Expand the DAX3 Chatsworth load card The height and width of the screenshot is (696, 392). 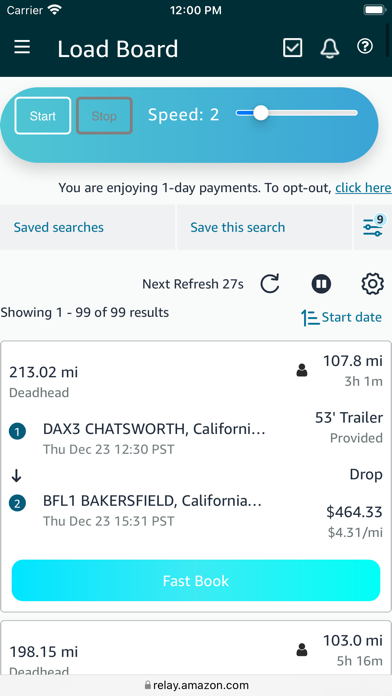[x=196, y=448]
